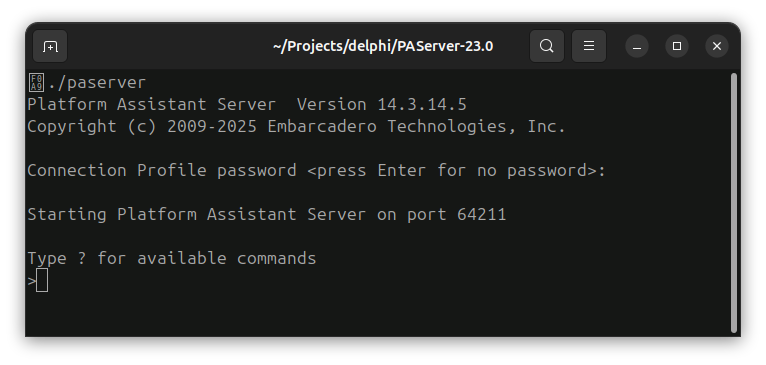766x365 pixels.
Task: Maximize the terminal window
Action: tap(677, 46)
